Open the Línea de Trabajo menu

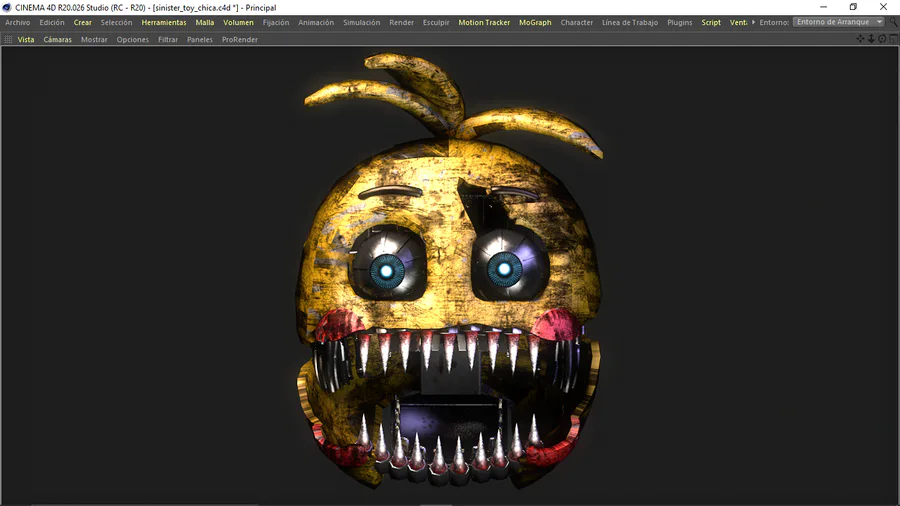tap(630, 22)
